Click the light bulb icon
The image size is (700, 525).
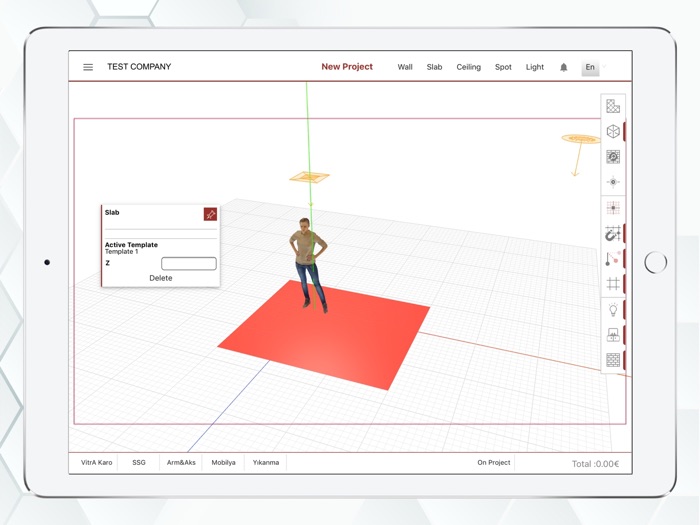point(613,310)
